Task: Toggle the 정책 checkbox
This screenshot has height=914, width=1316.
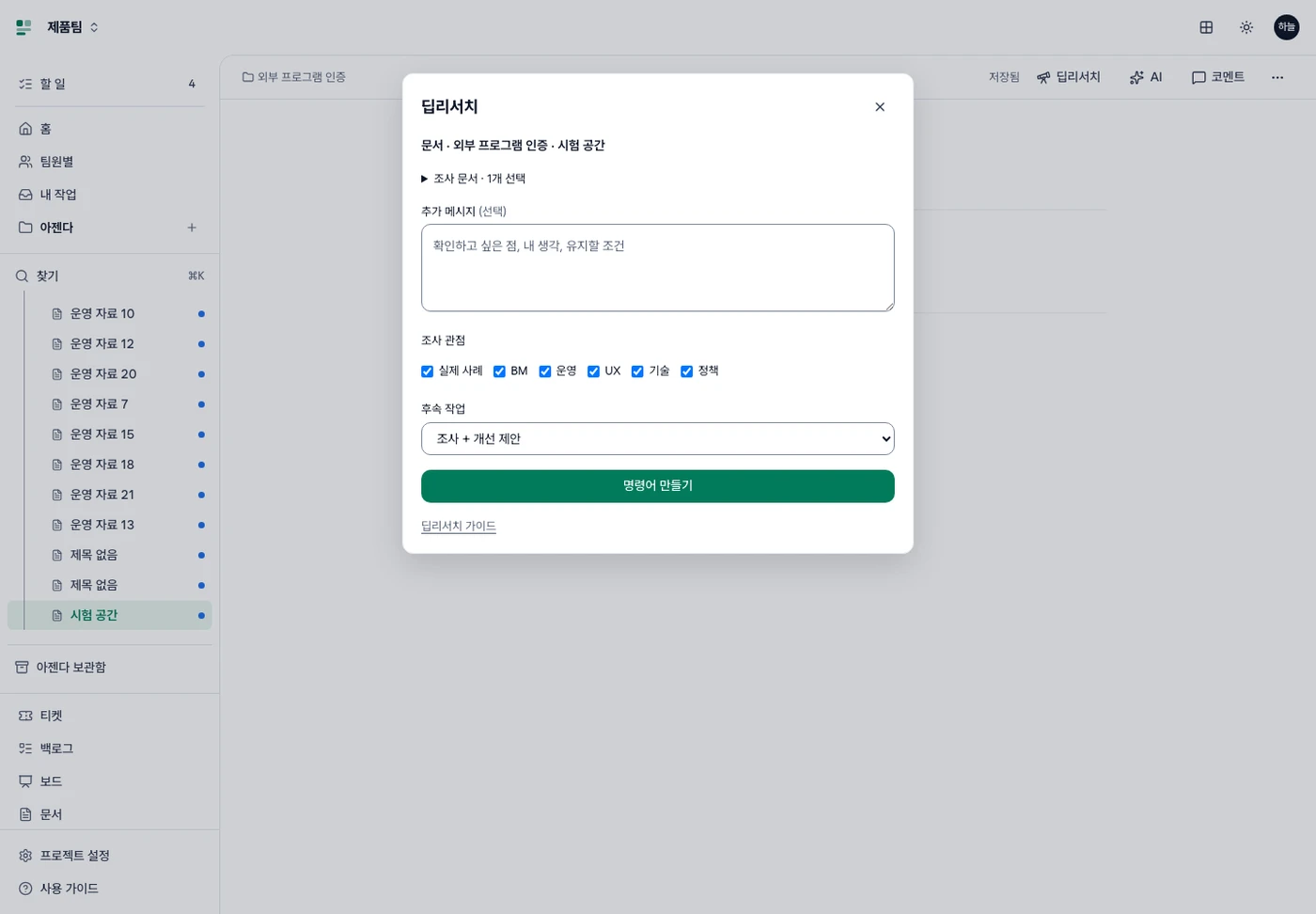Action: 687,371
